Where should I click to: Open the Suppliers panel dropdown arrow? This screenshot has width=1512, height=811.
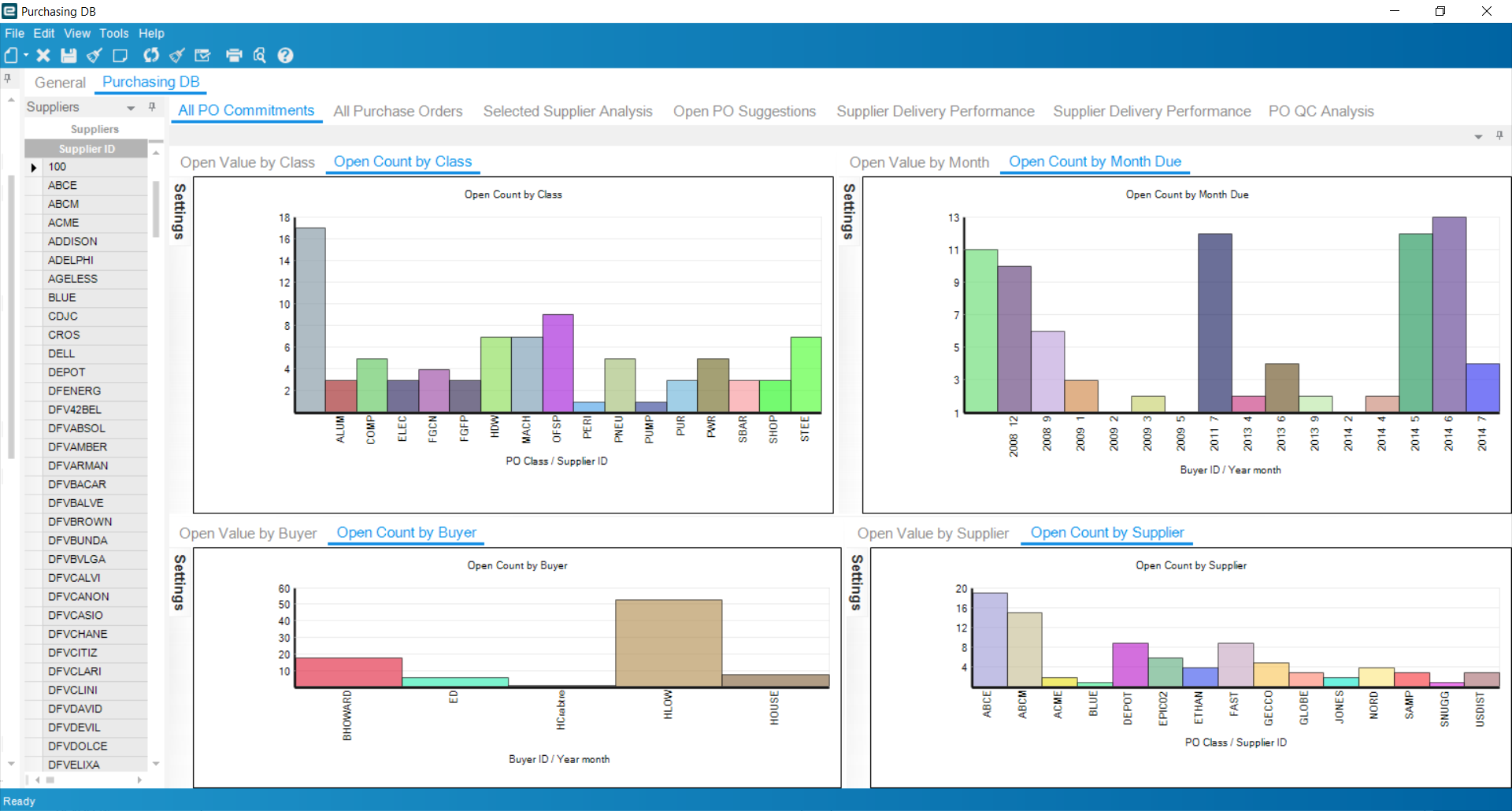(131, 108)
